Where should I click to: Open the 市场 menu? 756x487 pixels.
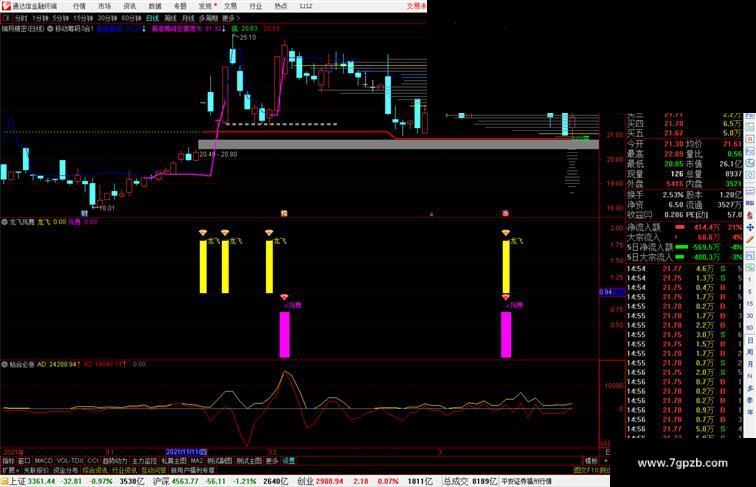pyautogui.click(x=104, y=6)
